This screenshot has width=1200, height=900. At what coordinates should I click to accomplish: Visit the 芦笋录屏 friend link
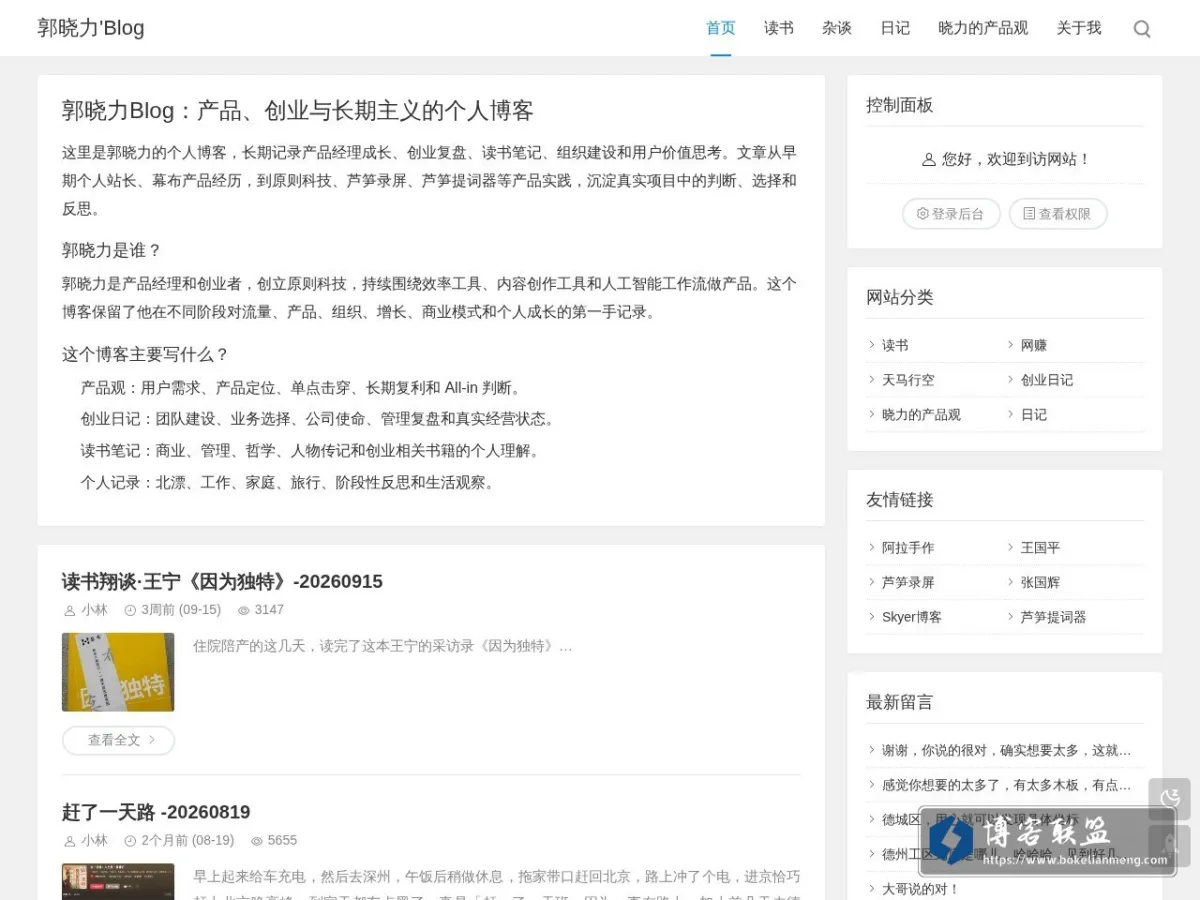[x=908, y=582]
